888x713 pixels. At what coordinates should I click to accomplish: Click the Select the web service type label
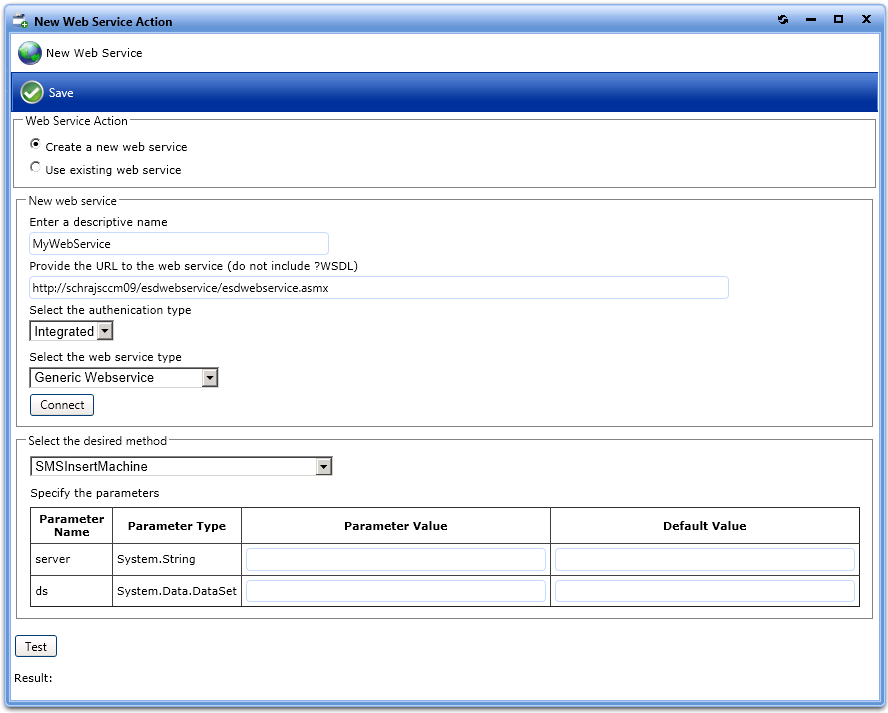pyautogui.click(x=105, y=357)
